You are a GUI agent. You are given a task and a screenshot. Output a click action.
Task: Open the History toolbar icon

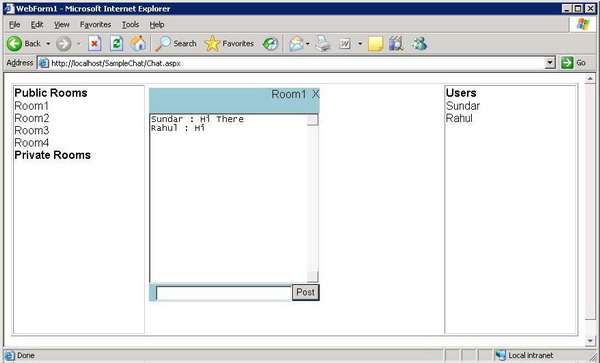tap(270, 44)
